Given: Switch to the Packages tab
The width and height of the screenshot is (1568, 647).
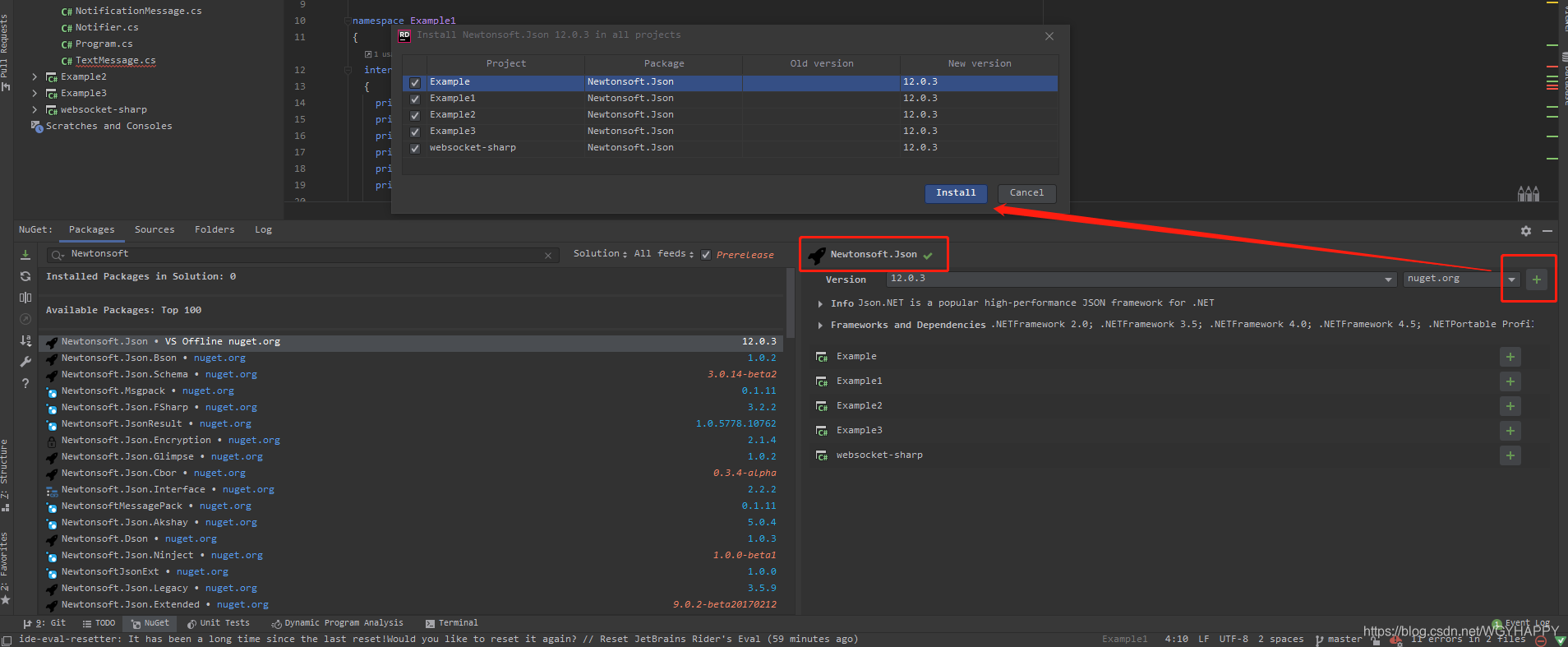Looking at the screenshot, I should coord(92,230).
